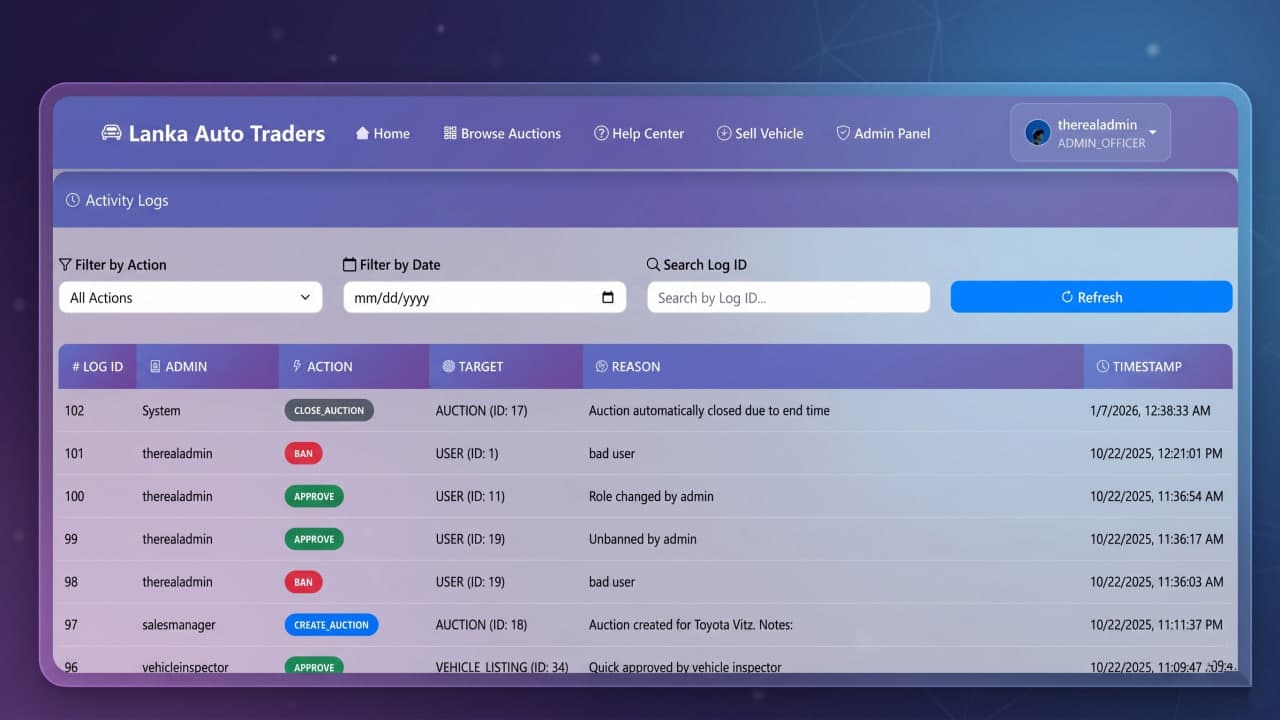The width and height of the screenshot is (1280, 720).
Task: Click the magnifier icon beside Search Log ID
Action: pyautogui.click(x=653, y=265)
